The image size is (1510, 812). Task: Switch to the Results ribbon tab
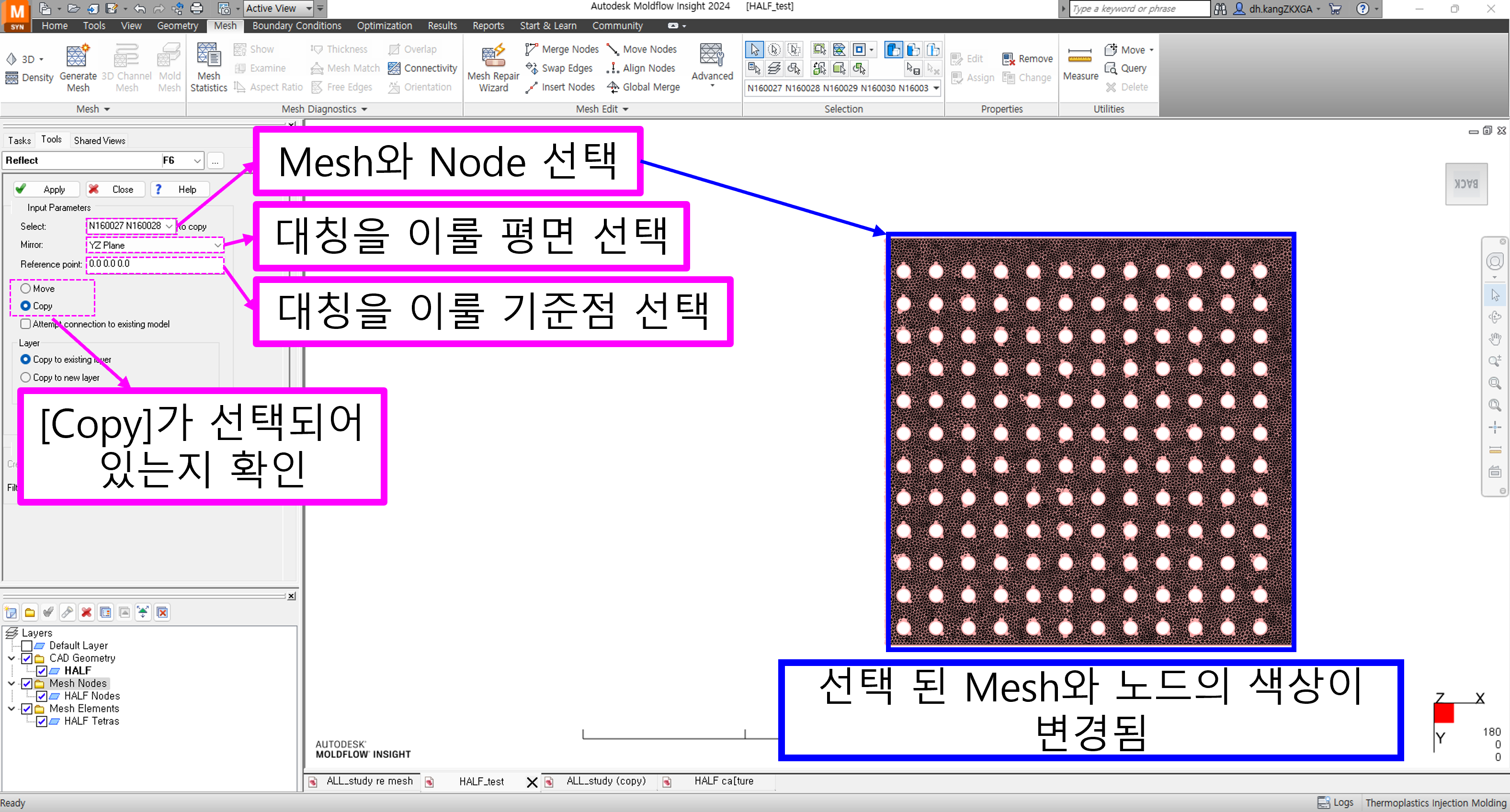click(442, 26)
